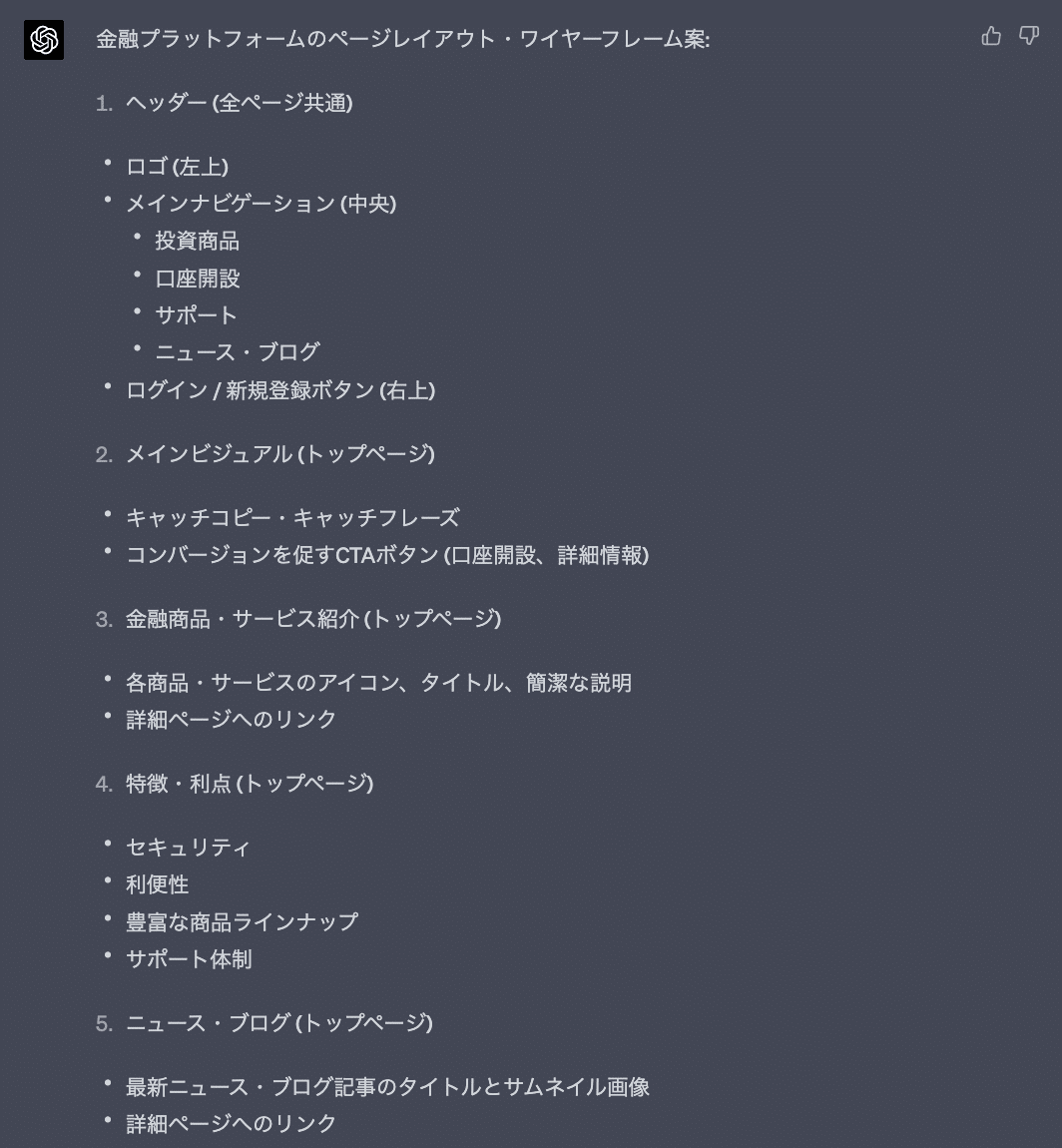
Task: Click the thumbs down icon
Action: (x=1029, y=37)
